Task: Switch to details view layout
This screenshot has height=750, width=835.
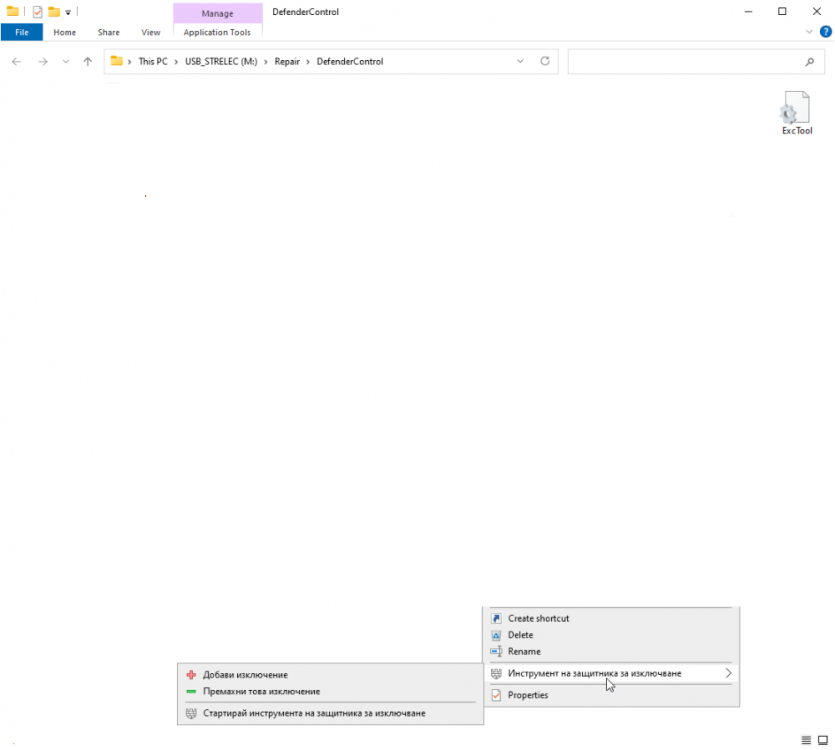Action: [x=806, y=740]
